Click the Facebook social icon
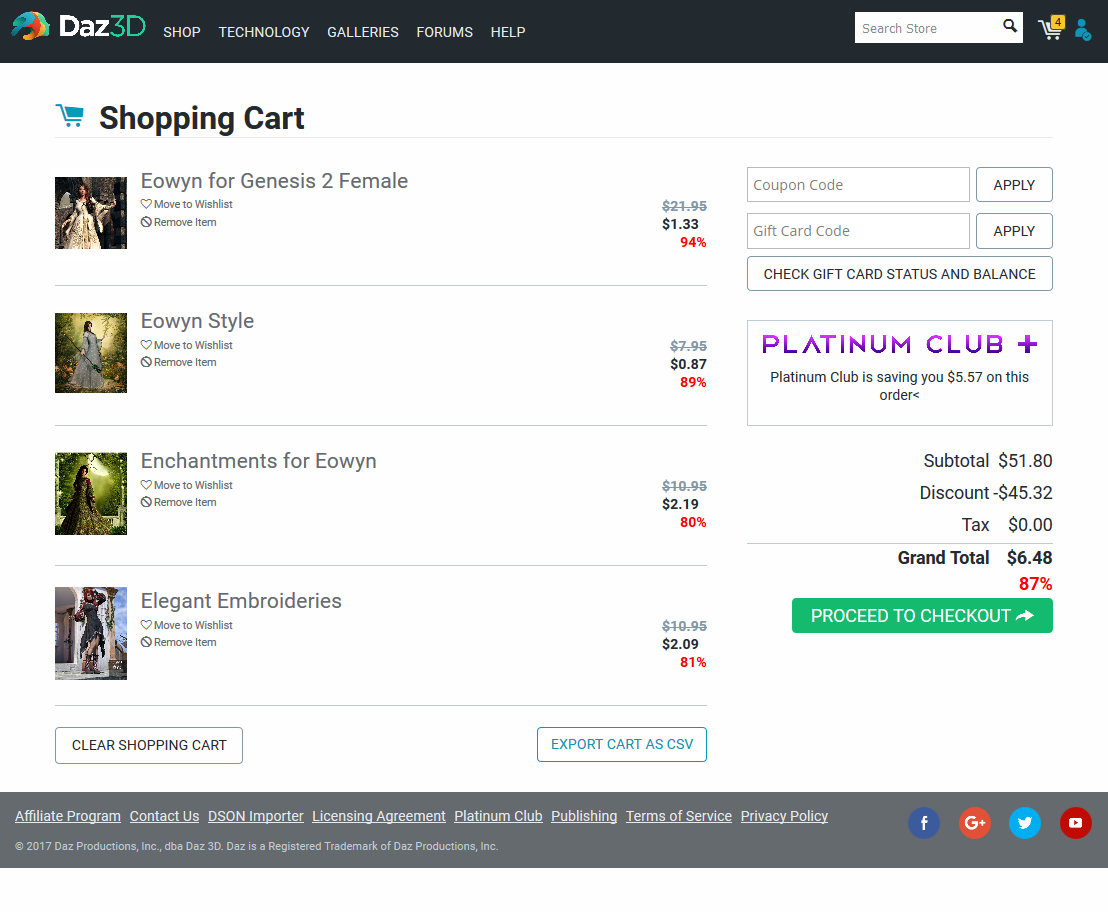1108x912 pixels. pos(923,823)
